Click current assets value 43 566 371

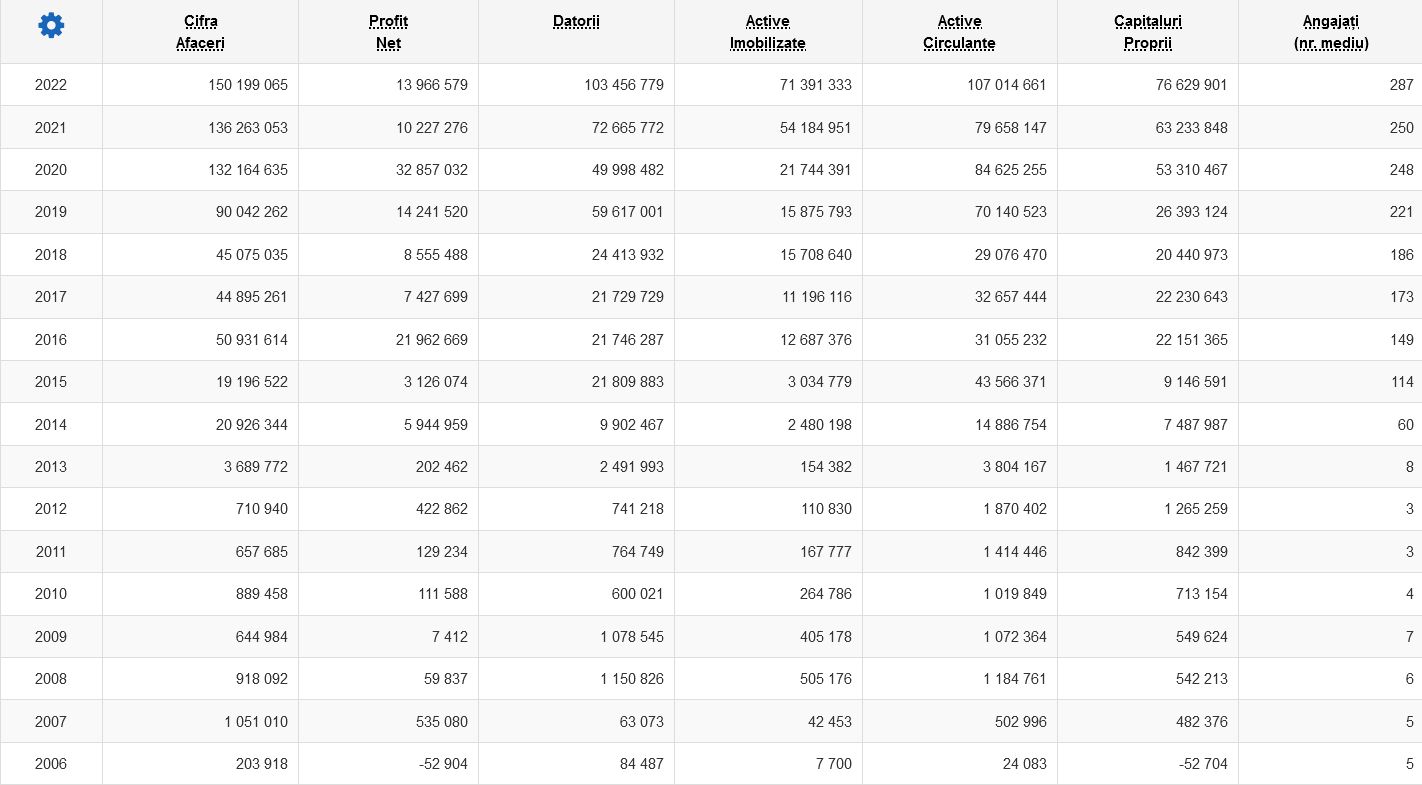pos(1011,382)
